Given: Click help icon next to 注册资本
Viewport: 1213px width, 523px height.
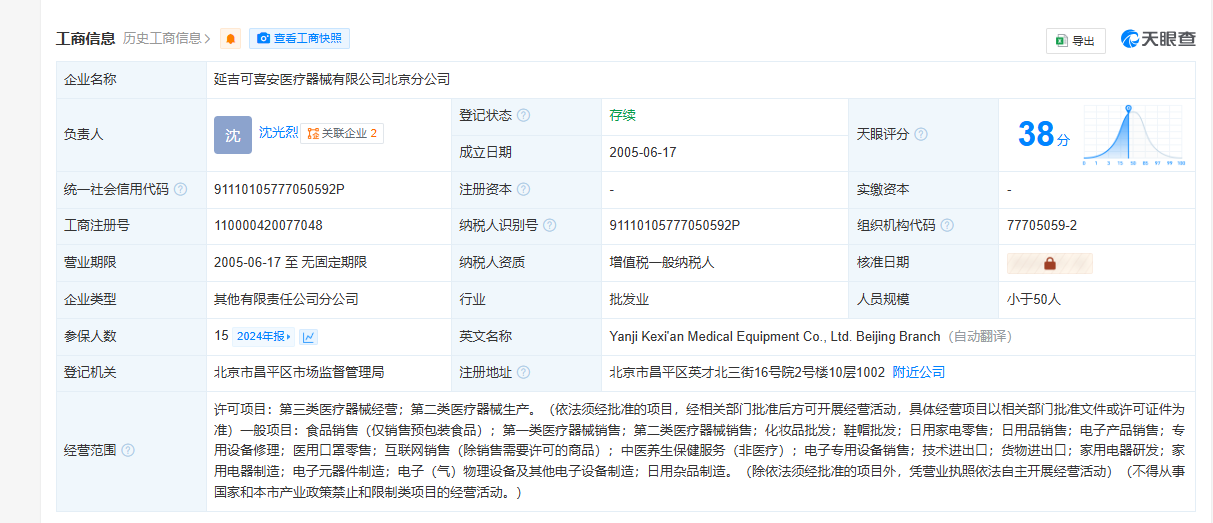Looking at the screenshot, I should pyautogui.click(x=524, y=189).
